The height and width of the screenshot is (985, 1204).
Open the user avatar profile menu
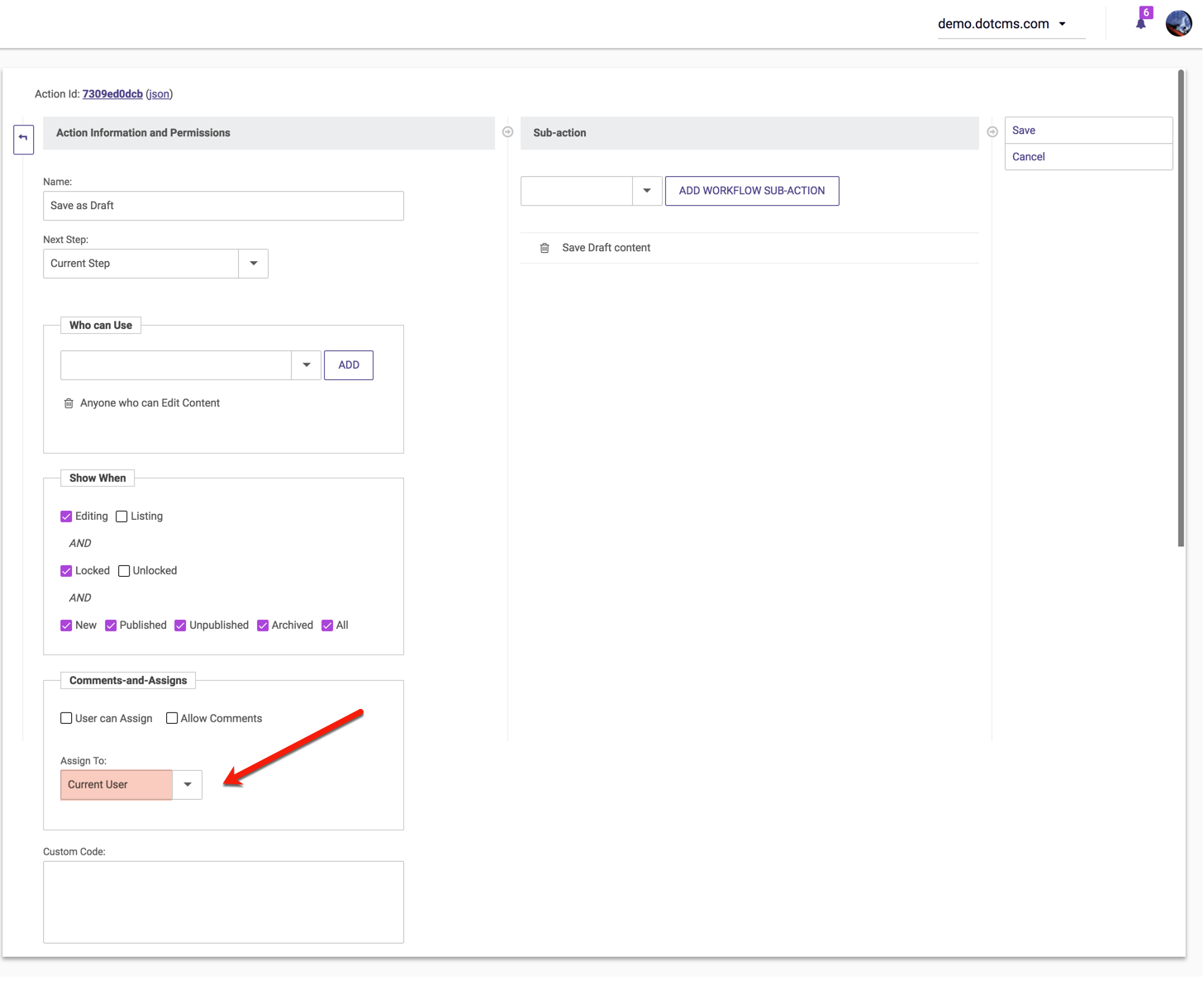click(1178, 23)
